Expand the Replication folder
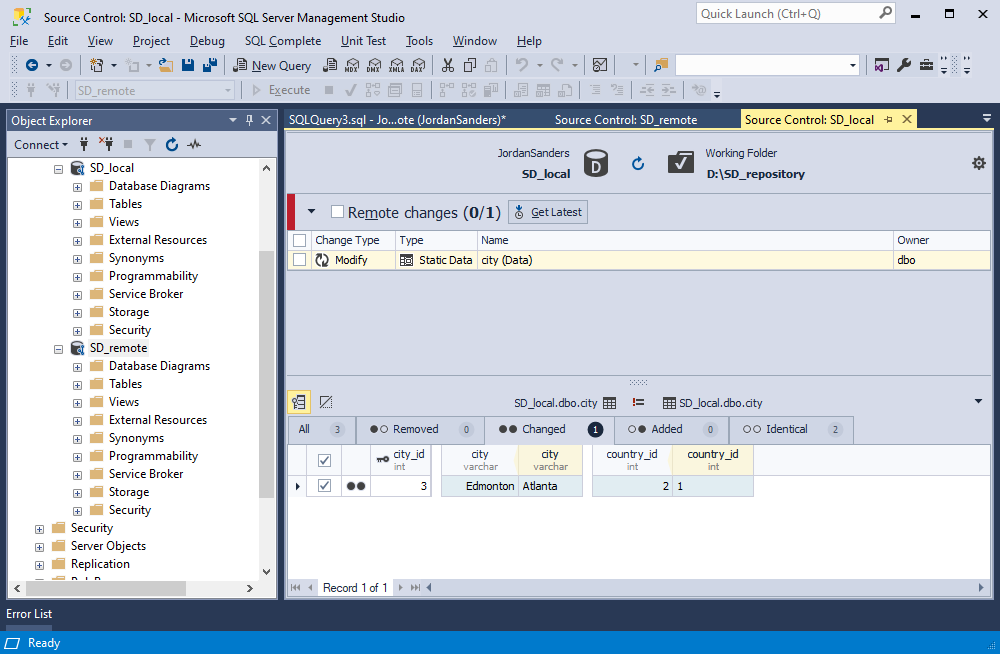Image resolution: width=1000 pixels, height=654 pixels. pyautogui.click(x=39, y=565)
